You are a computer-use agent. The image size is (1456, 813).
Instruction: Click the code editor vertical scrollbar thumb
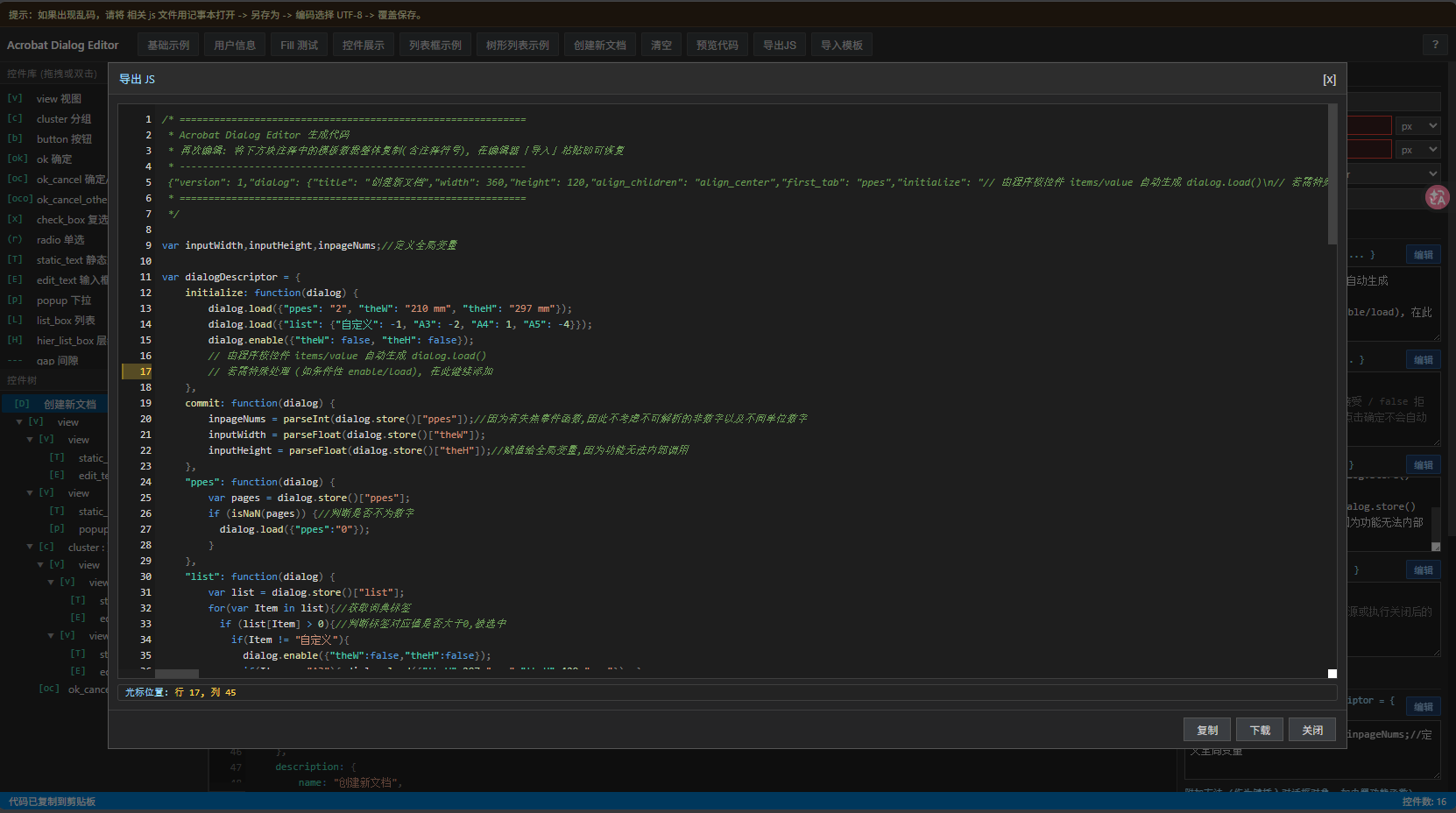[x=1332, y=174]
